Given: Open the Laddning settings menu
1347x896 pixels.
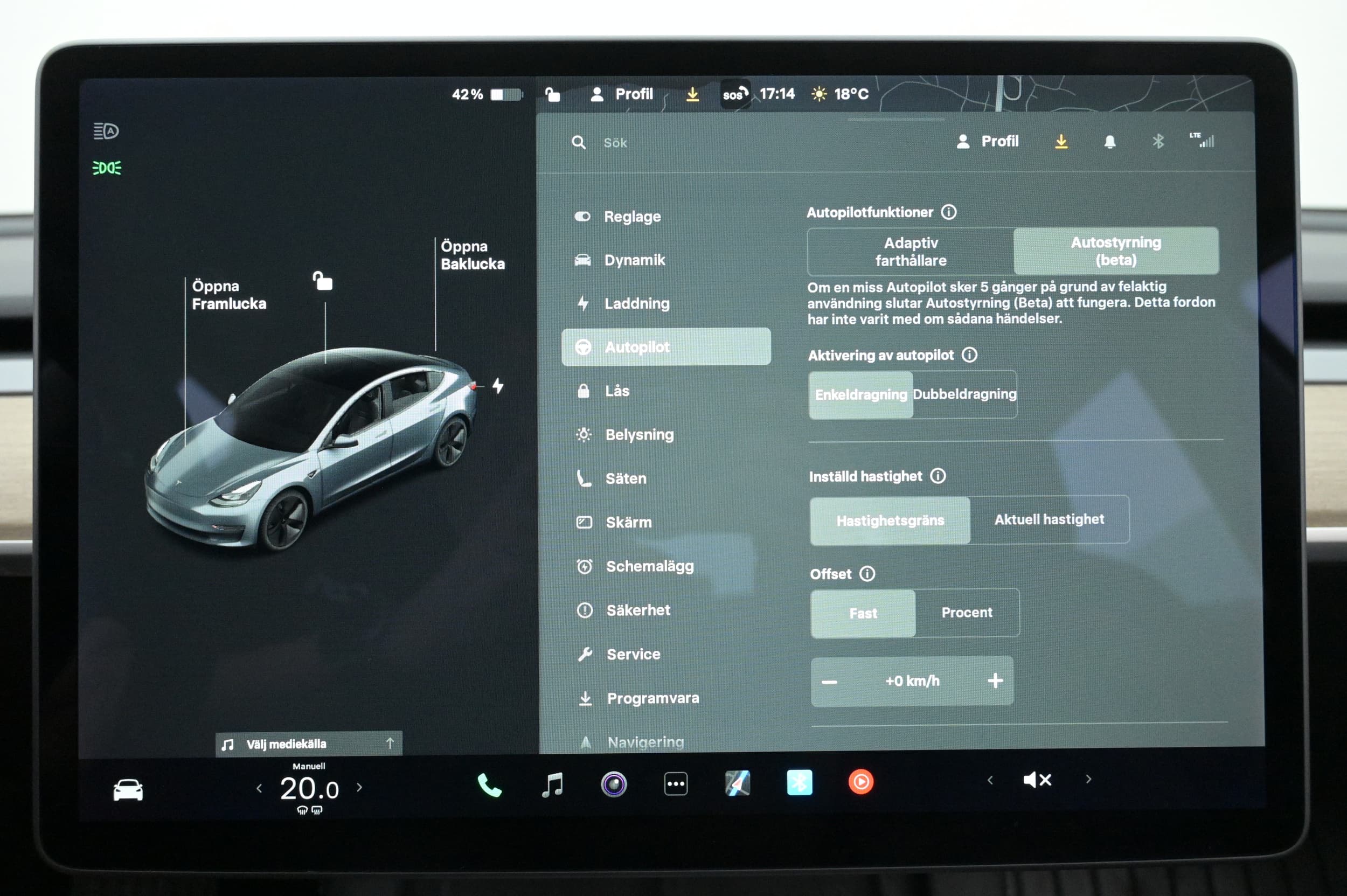Looking at the screenshot, I should pos(637,303).
